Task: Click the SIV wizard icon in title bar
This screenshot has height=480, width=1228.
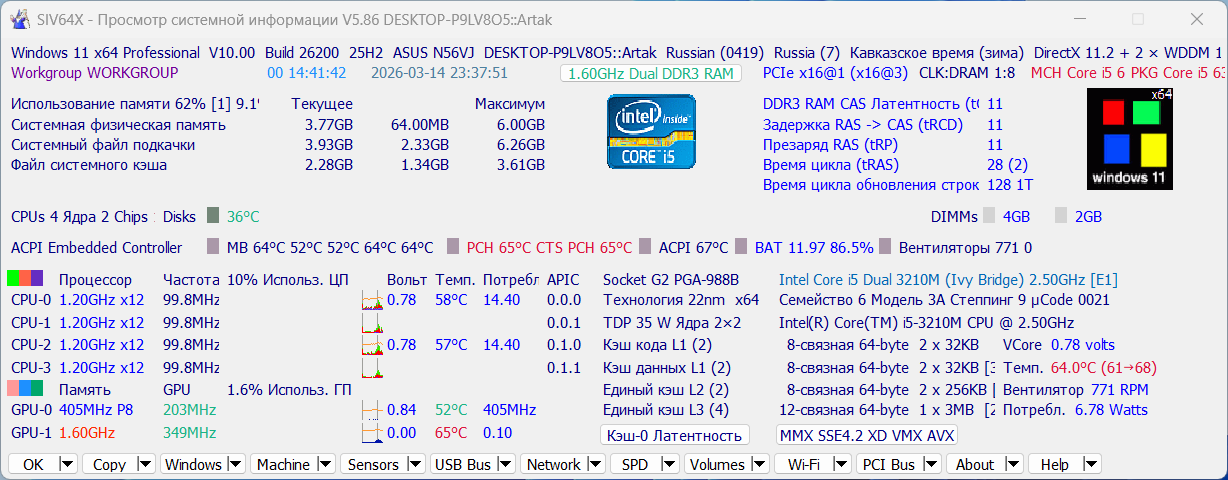Action: pyautogui.click(x=18, y=20)
